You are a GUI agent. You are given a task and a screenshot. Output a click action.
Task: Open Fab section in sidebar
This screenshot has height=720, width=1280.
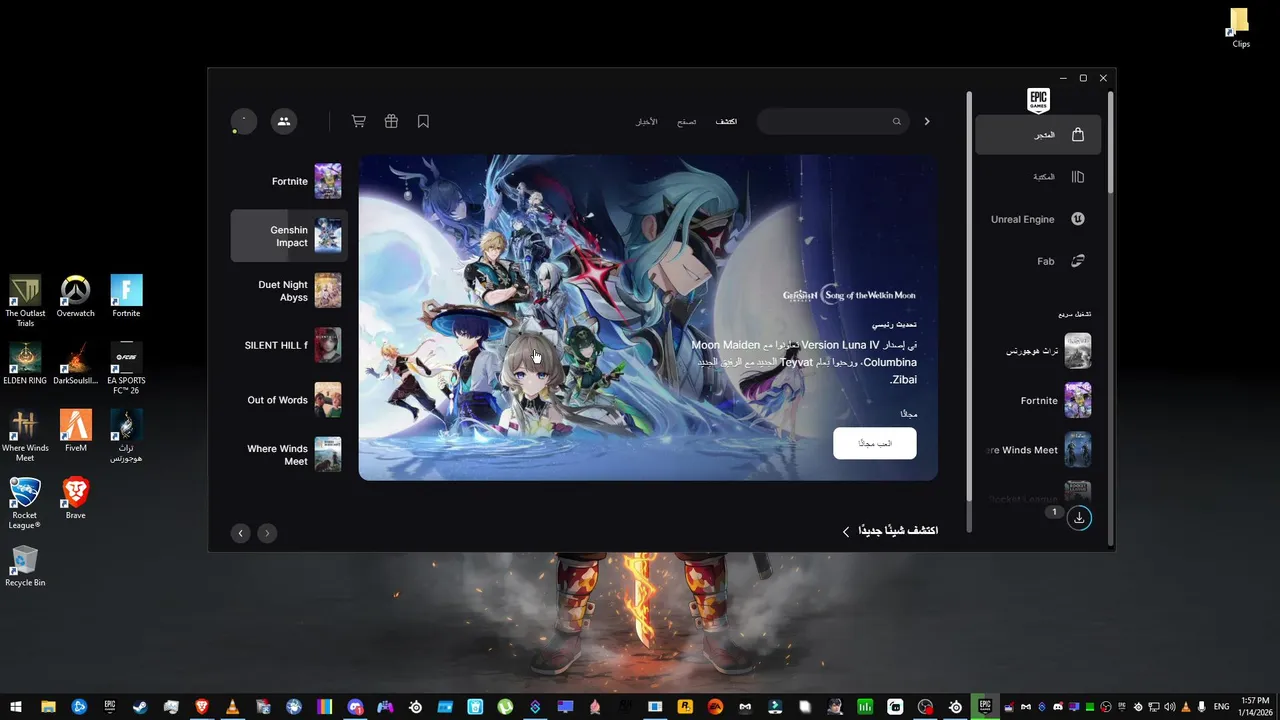coord(1038,261)
